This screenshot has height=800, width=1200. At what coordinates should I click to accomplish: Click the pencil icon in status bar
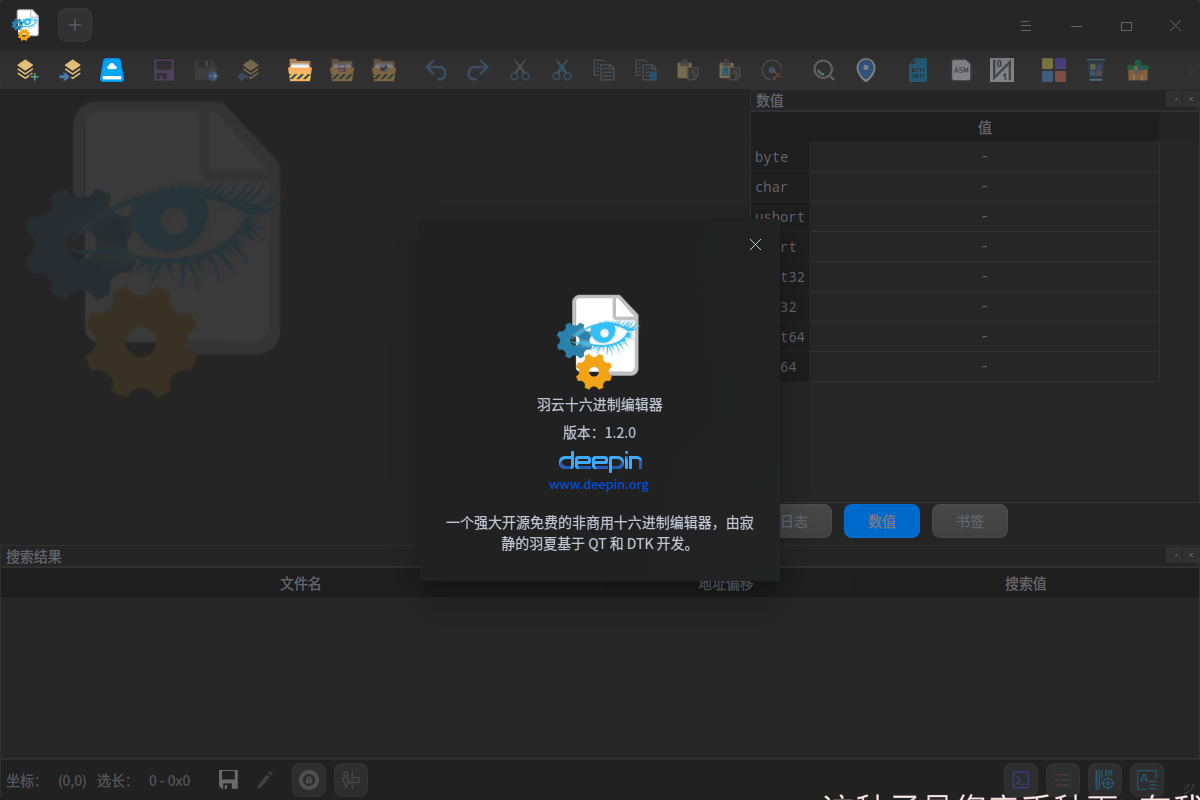[x=264, y=780]
